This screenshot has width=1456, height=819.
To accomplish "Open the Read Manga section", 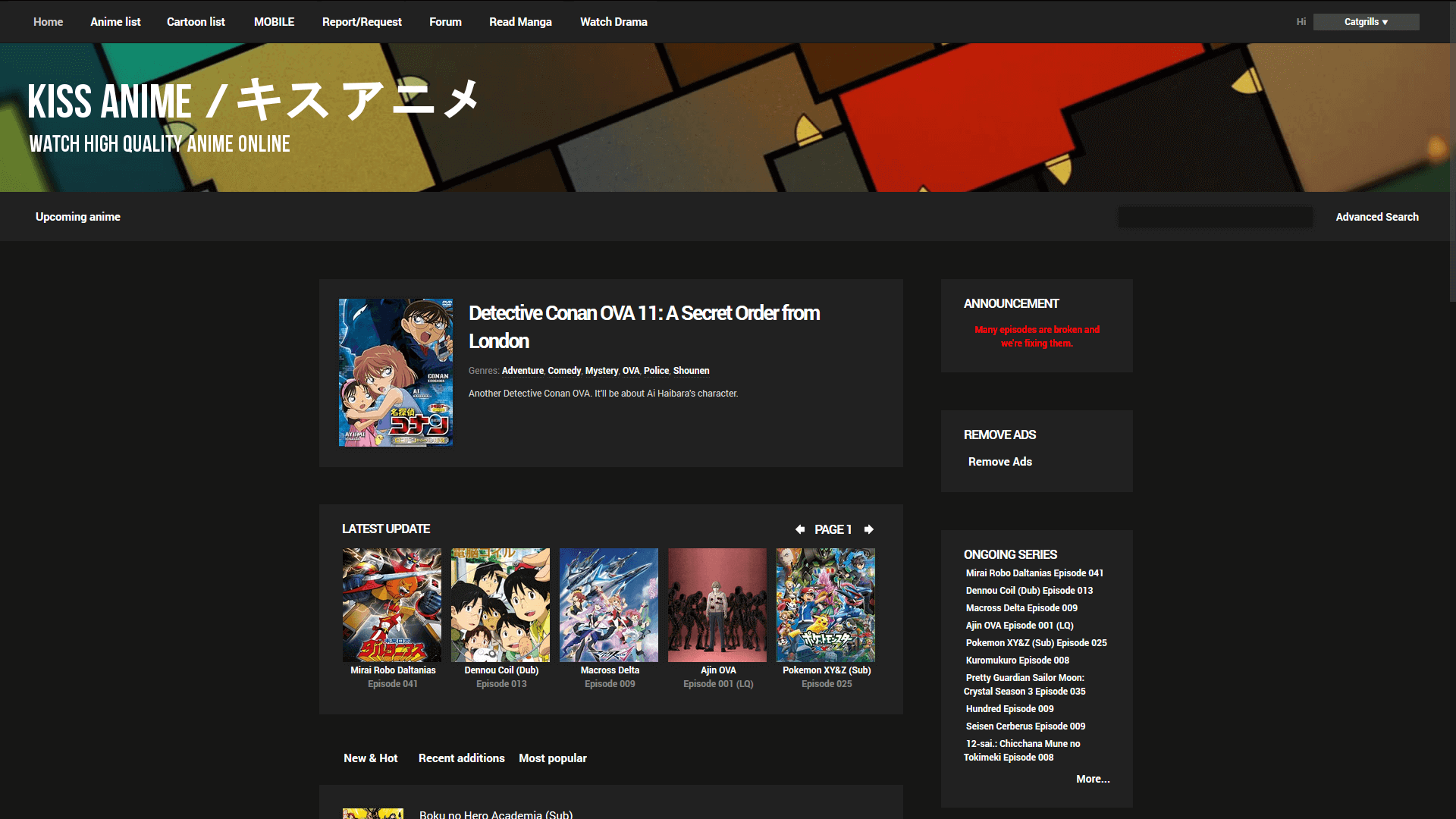I will click(520, 22).
